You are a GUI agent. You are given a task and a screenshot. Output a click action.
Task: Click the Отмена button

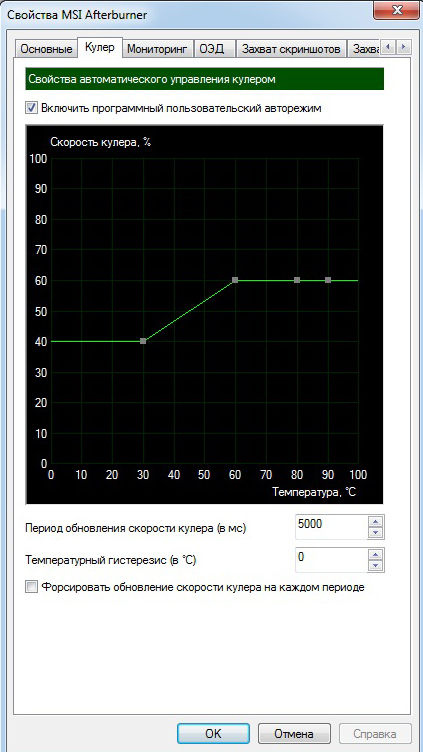pos(294,734)
